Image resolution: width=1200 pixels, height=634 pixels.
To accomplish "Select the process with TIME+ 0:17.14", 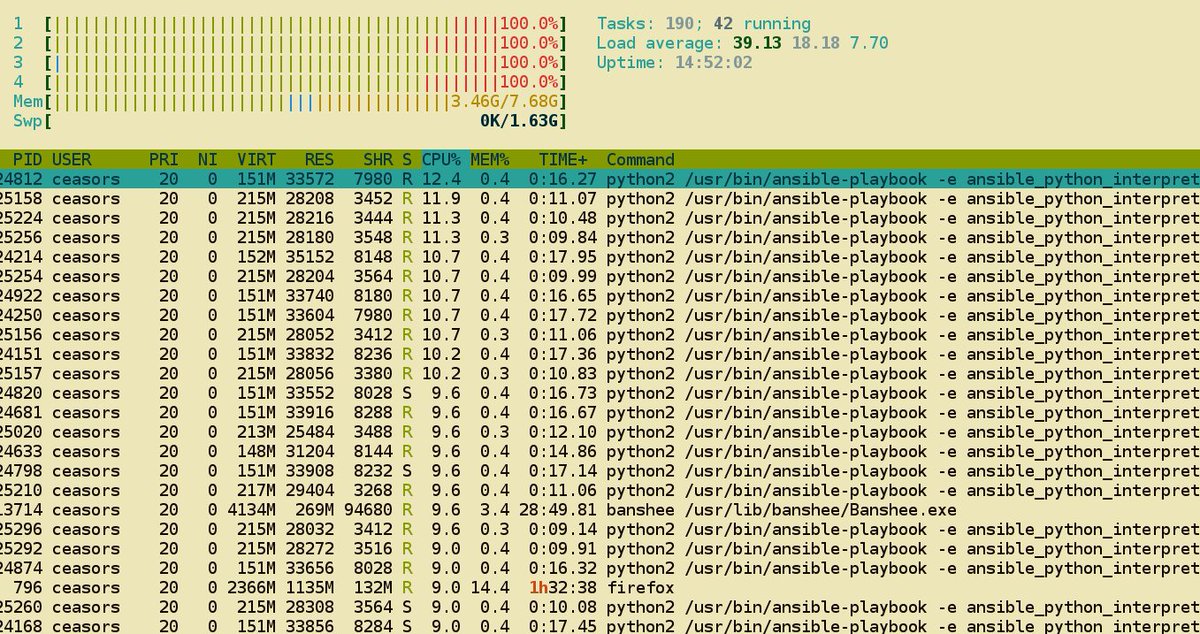I will pyautogui.click(x=600, y=471).
